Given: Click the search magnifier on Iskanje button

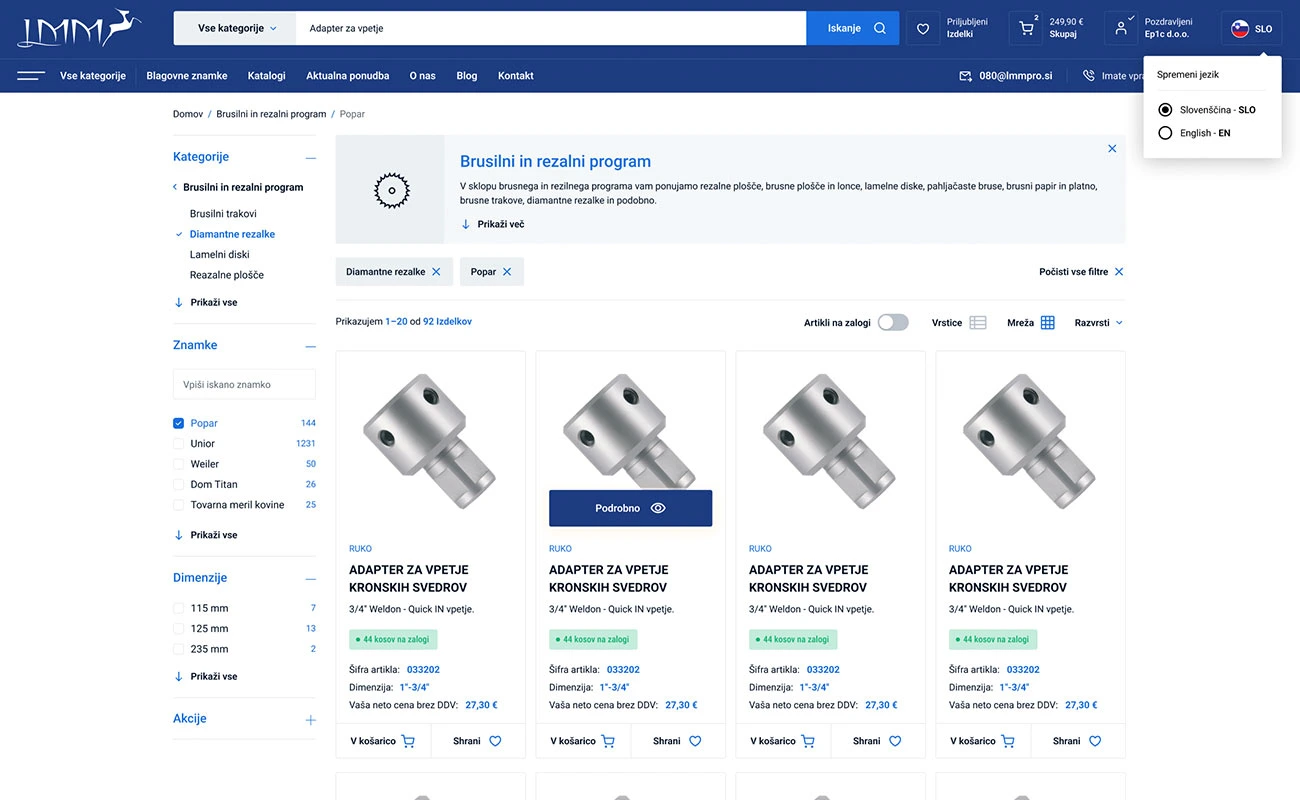Looking at the screenshot, I should 880,27.
